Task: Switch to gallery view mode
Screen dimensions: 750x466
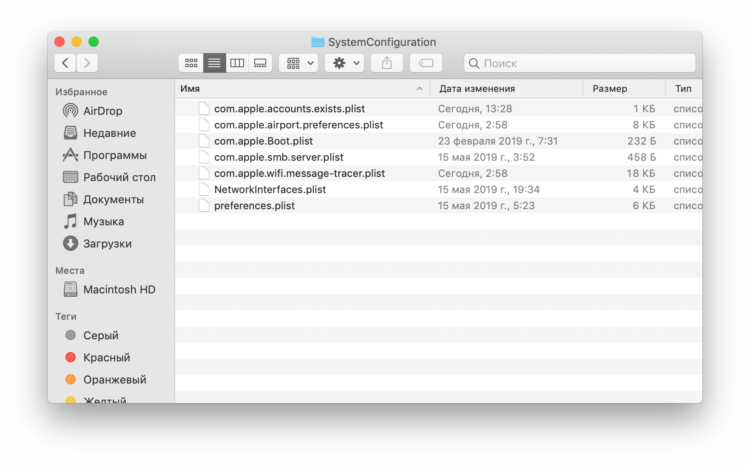Action: tap(260, 63)
